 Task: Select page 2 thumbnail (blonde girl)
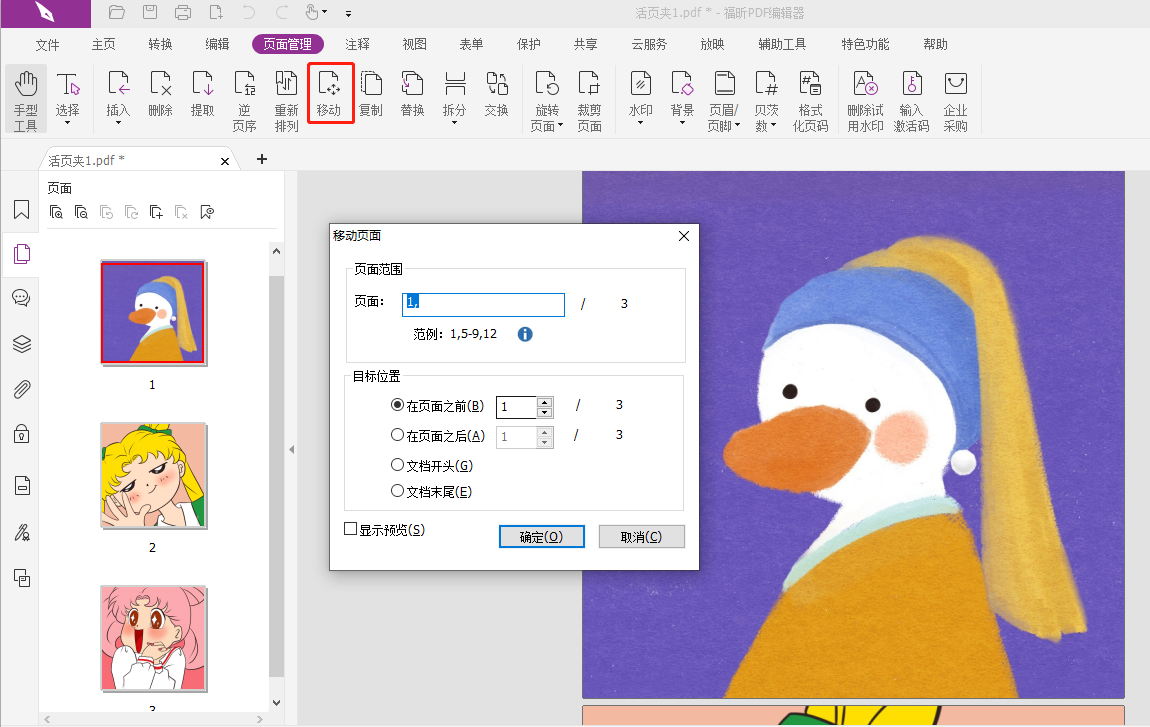(153, 475)
